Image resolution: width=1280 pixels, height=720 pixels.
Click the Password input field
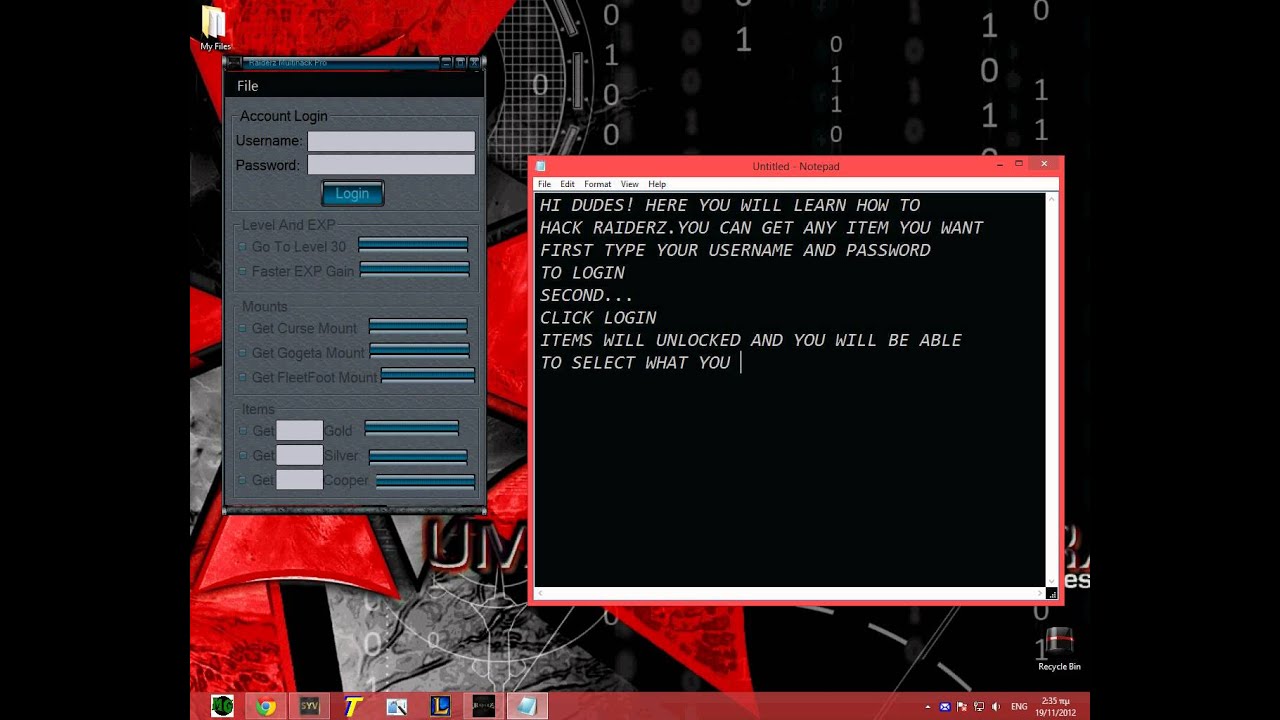391,165
